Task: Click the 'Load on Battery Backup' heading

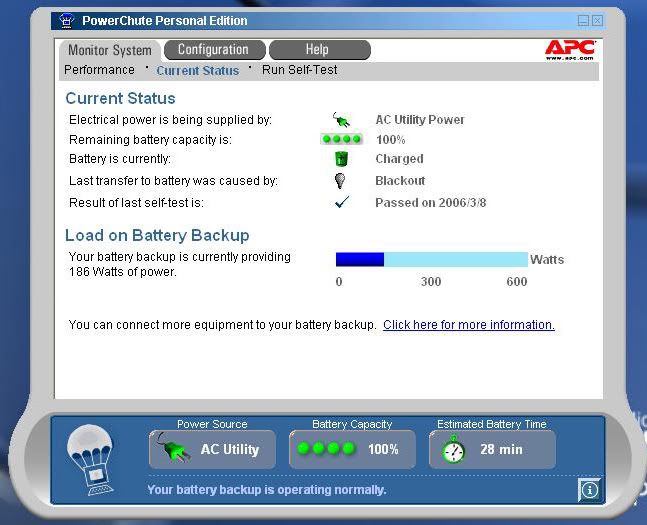Action: [x=157, y=235]
